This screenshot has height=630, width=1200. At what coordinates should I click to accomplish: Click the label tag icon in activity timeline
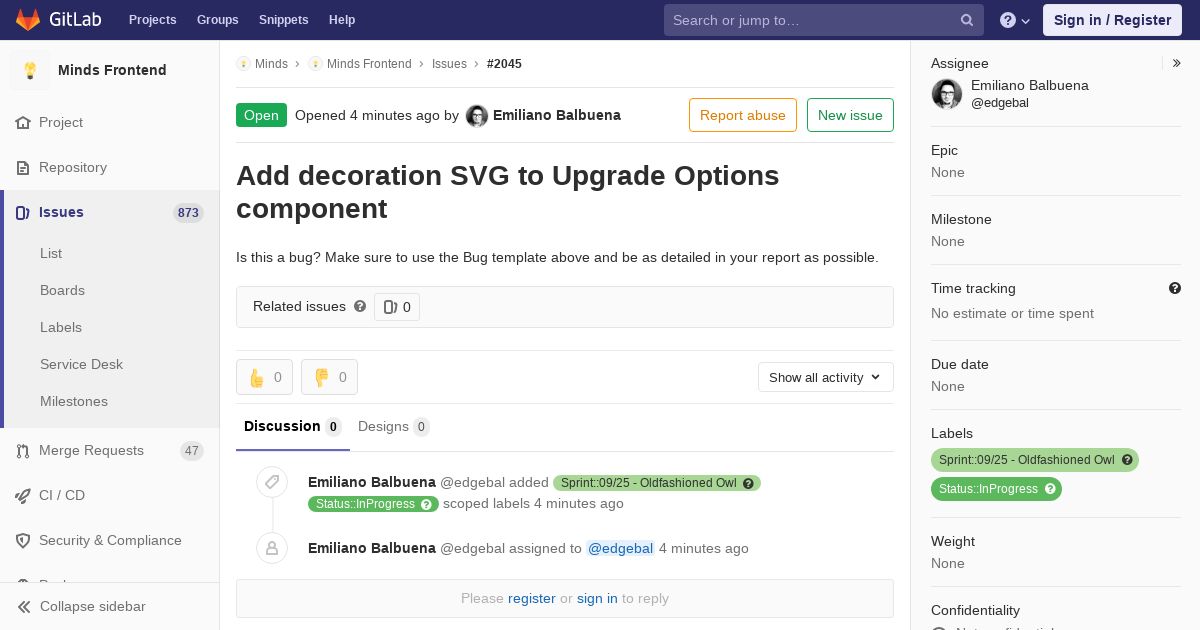click(x=272, y=483)
